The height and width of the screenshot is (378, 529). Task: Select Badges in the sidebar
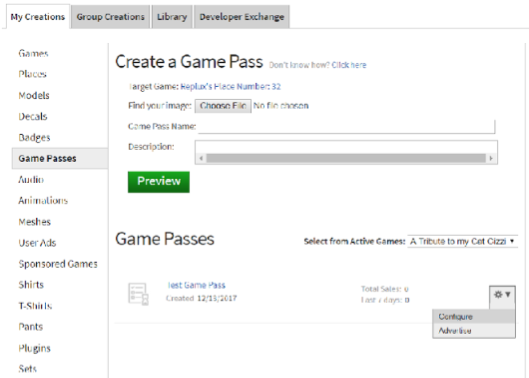34,137
